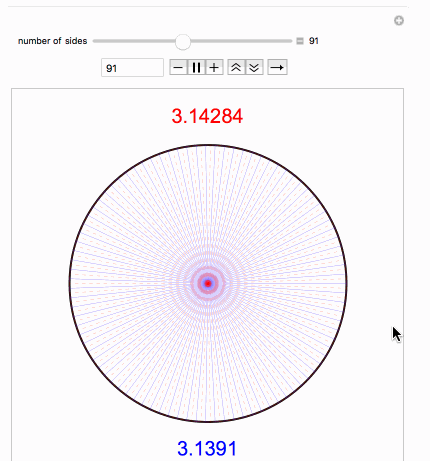Click the concentric rings around the center

tap(208, 283)
